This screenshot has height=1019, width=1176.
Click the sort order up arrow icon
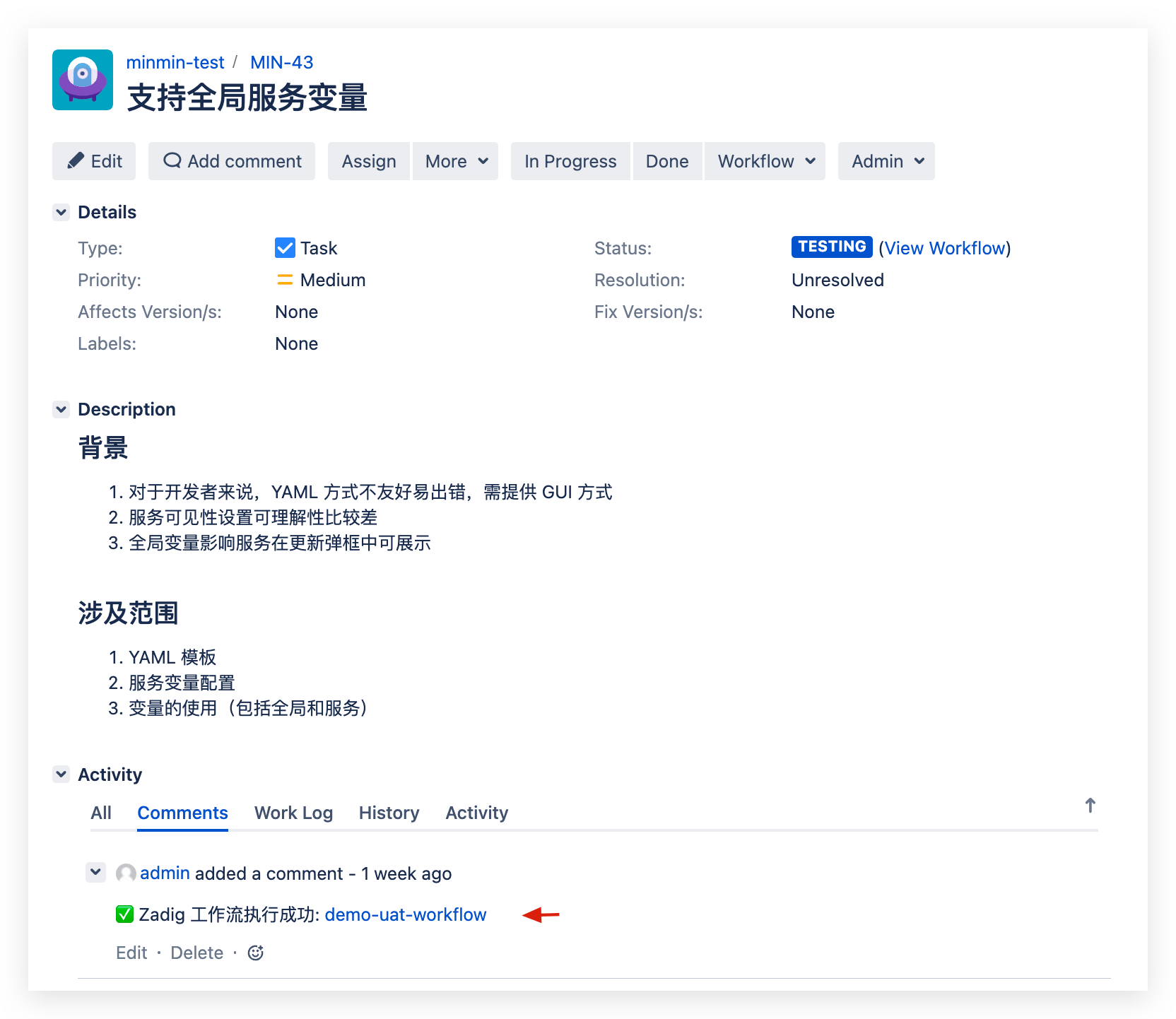point(1090,806)
